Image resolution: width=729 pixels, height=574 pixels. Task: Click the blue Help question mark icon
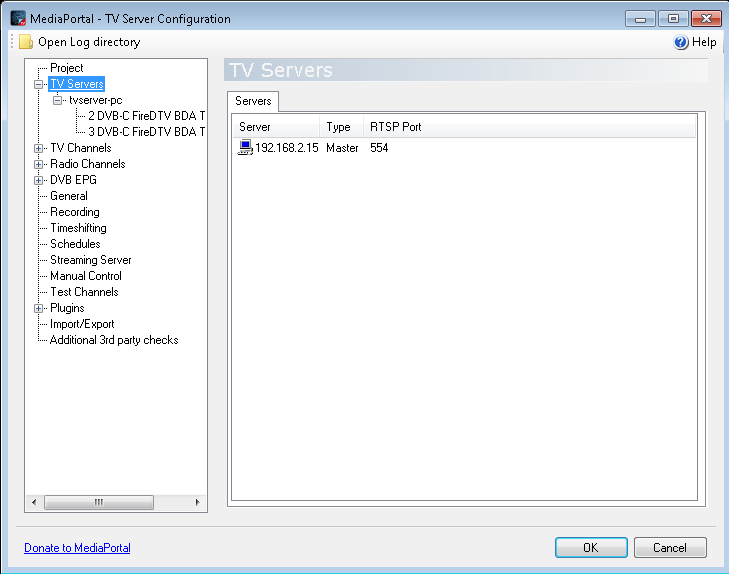(x=681, y=42)
